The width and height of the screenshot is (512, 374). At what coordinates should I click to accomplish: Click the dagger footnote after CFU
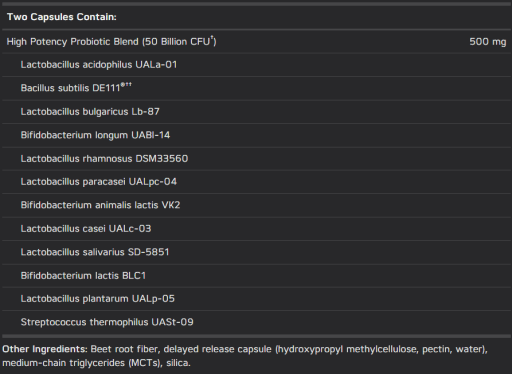point(211,37)
